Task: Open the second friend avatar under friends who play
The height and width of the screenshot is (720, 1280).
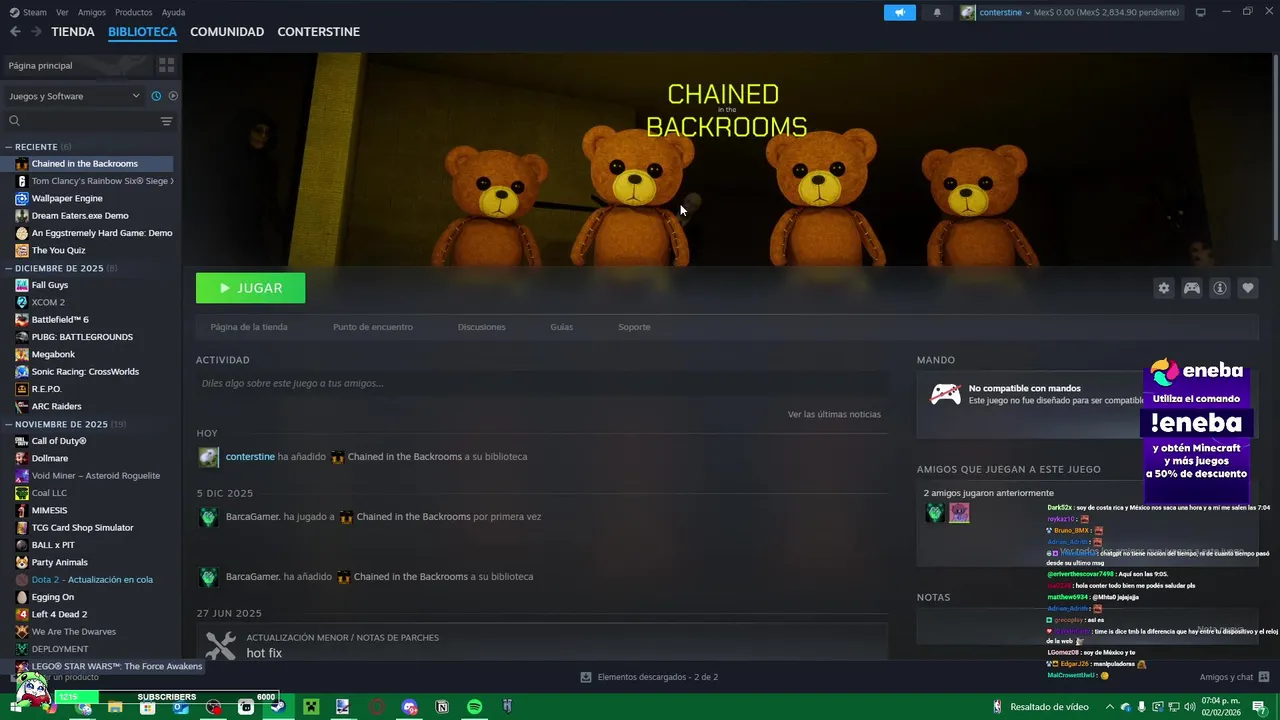Action: [x=959, y=513]
